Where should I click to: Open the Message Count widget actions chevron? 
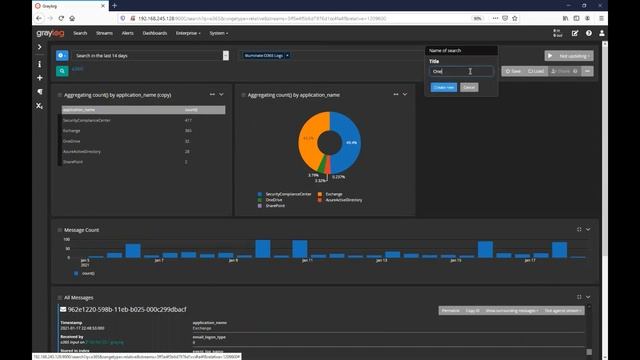click(x=588, y=229)
